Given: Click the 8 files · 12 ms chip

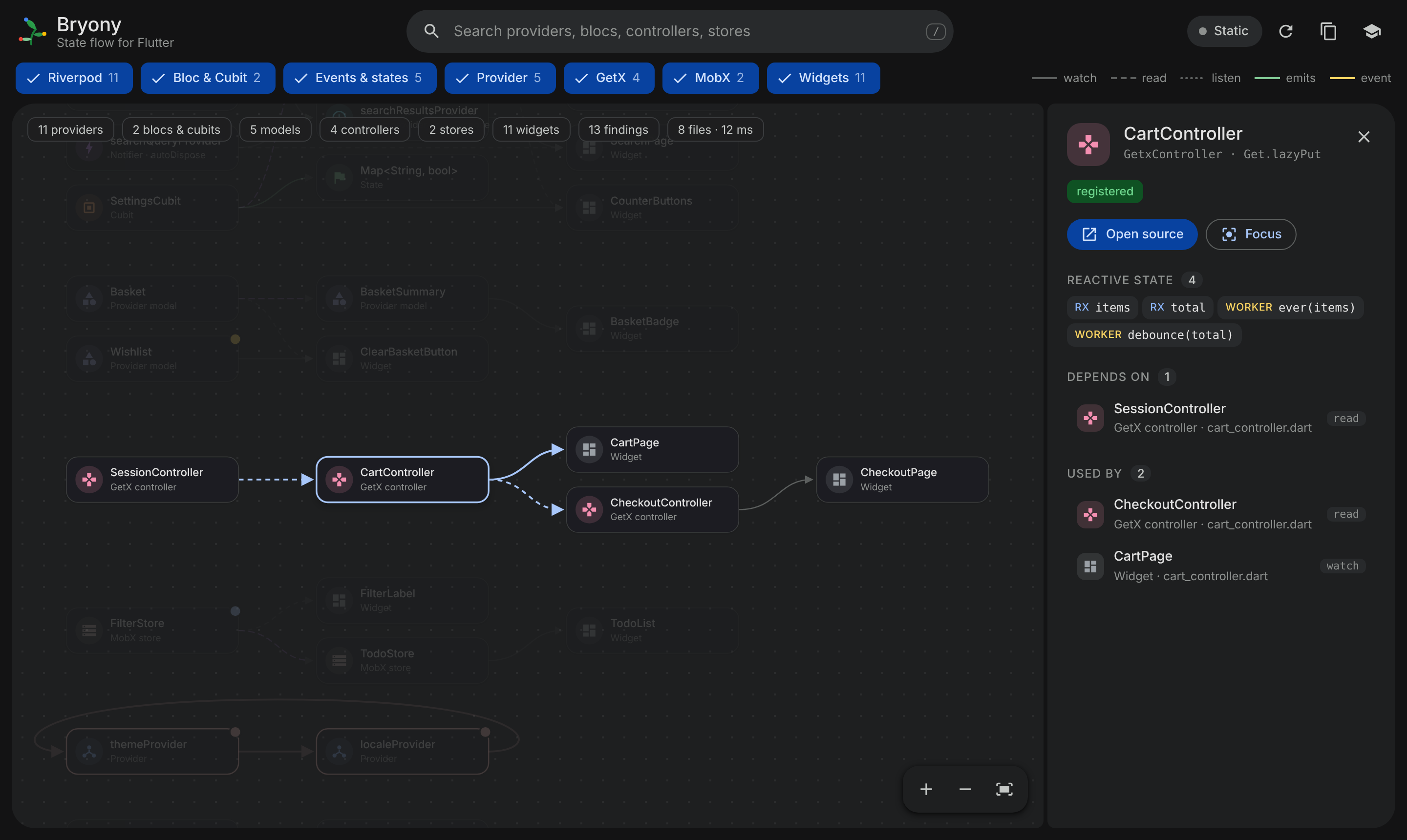Looking at the screenshot, I should click(x=715, y=129).
